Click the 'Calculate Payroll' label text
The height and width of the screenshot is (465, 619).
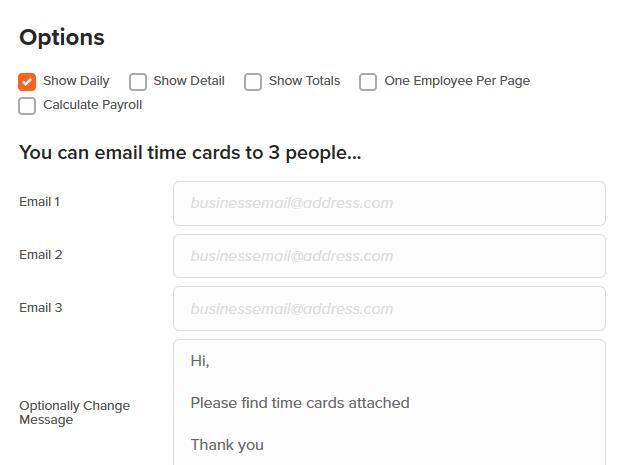tap(92, 105)
